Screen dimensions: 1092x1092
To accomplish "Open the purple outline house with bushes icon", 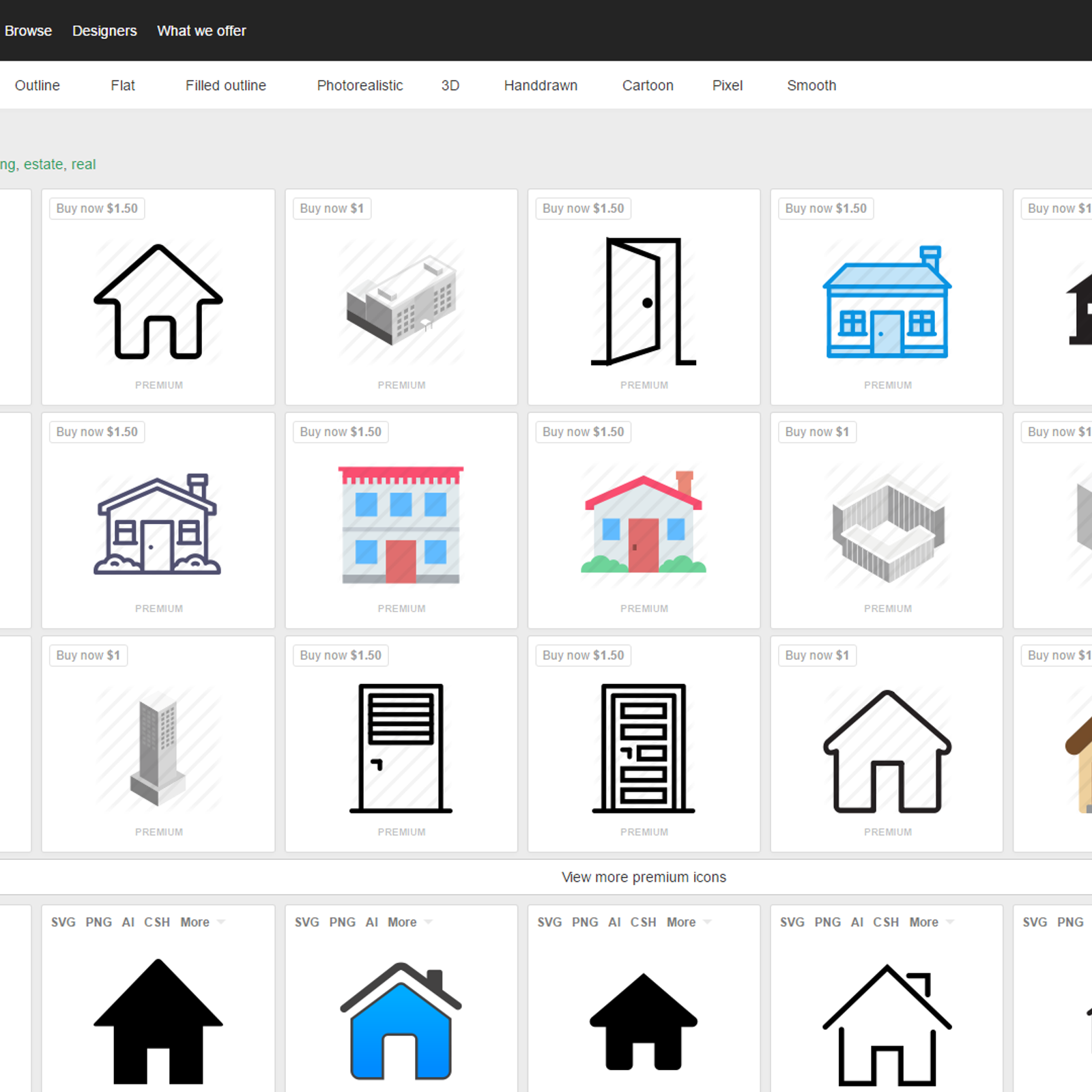I will pos(158,524).
